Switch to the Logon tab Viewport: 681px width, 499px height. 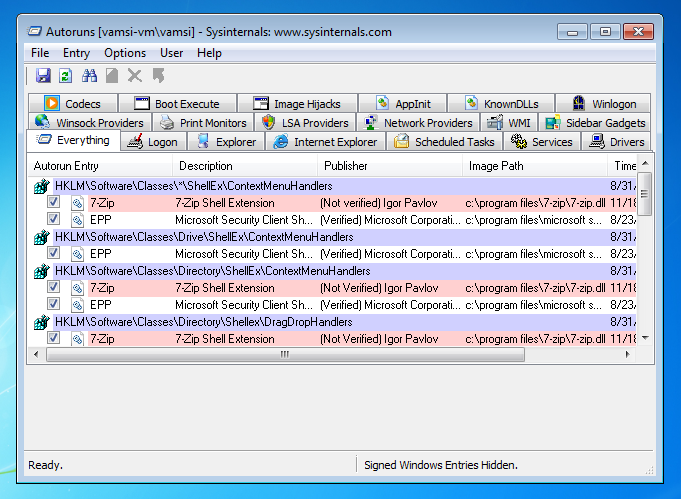click(x=153, y=142)
